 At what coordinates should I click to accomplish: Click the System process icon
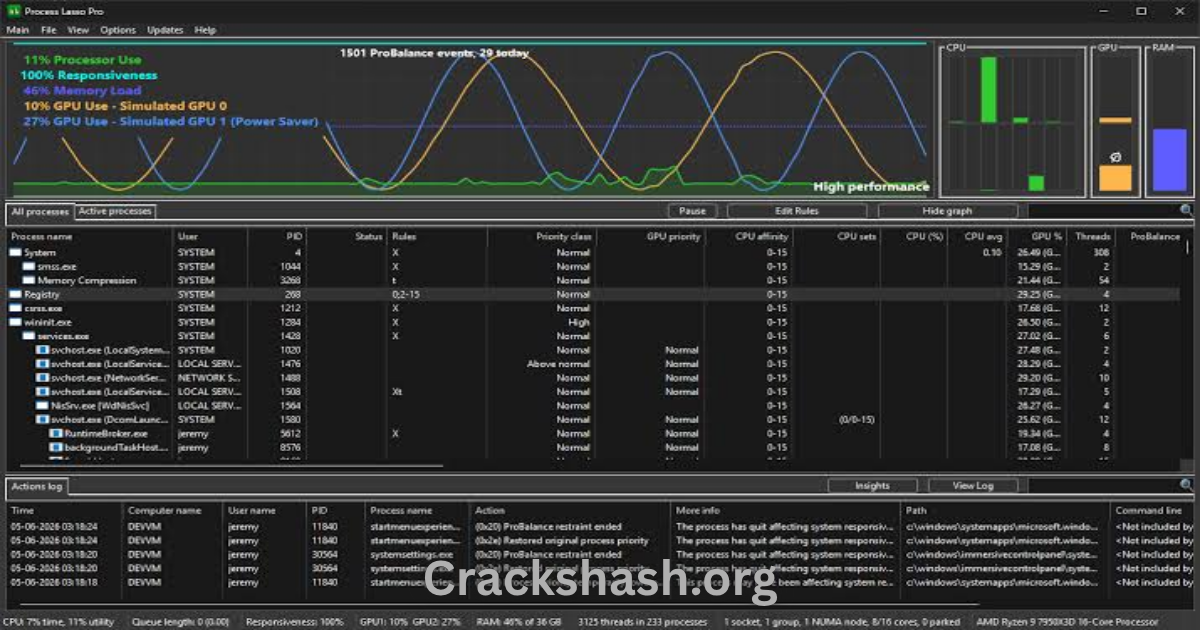coord(15,252)
